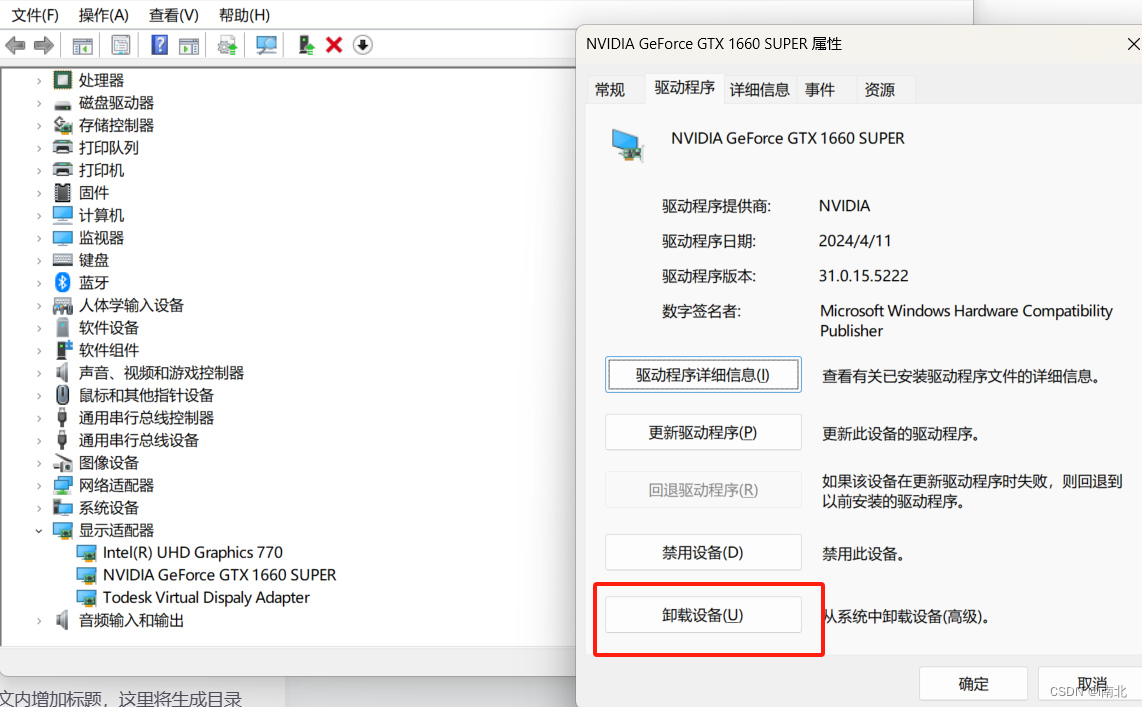The image size is (1142, 707).
Task: Click the green arrow update driver icon
Action: (306, 45)
